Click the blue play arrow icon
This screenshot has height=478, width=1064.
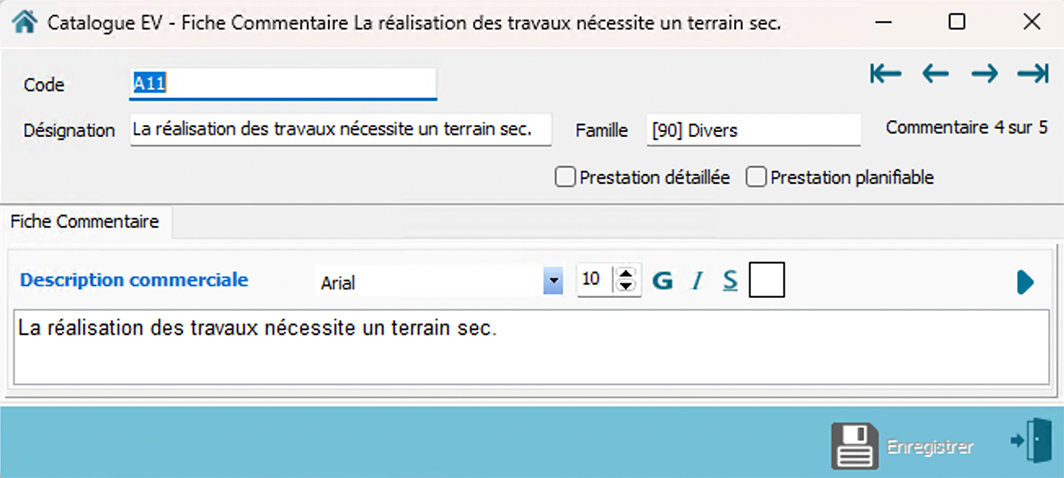click(x=1024, y=282)
